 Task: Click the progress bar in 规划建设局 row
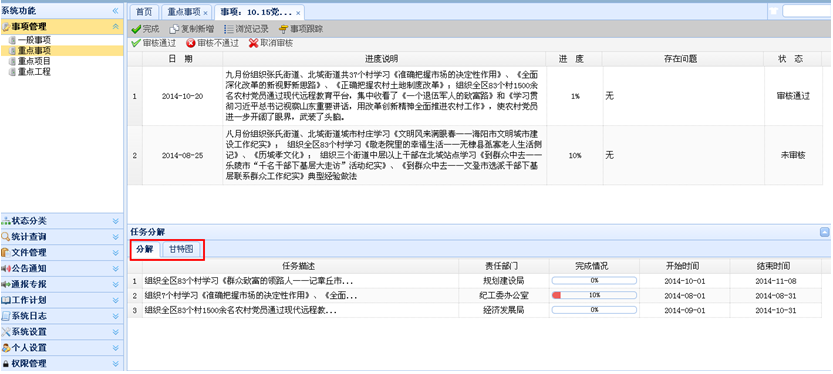pyautogui.click(x=594, y=280)
